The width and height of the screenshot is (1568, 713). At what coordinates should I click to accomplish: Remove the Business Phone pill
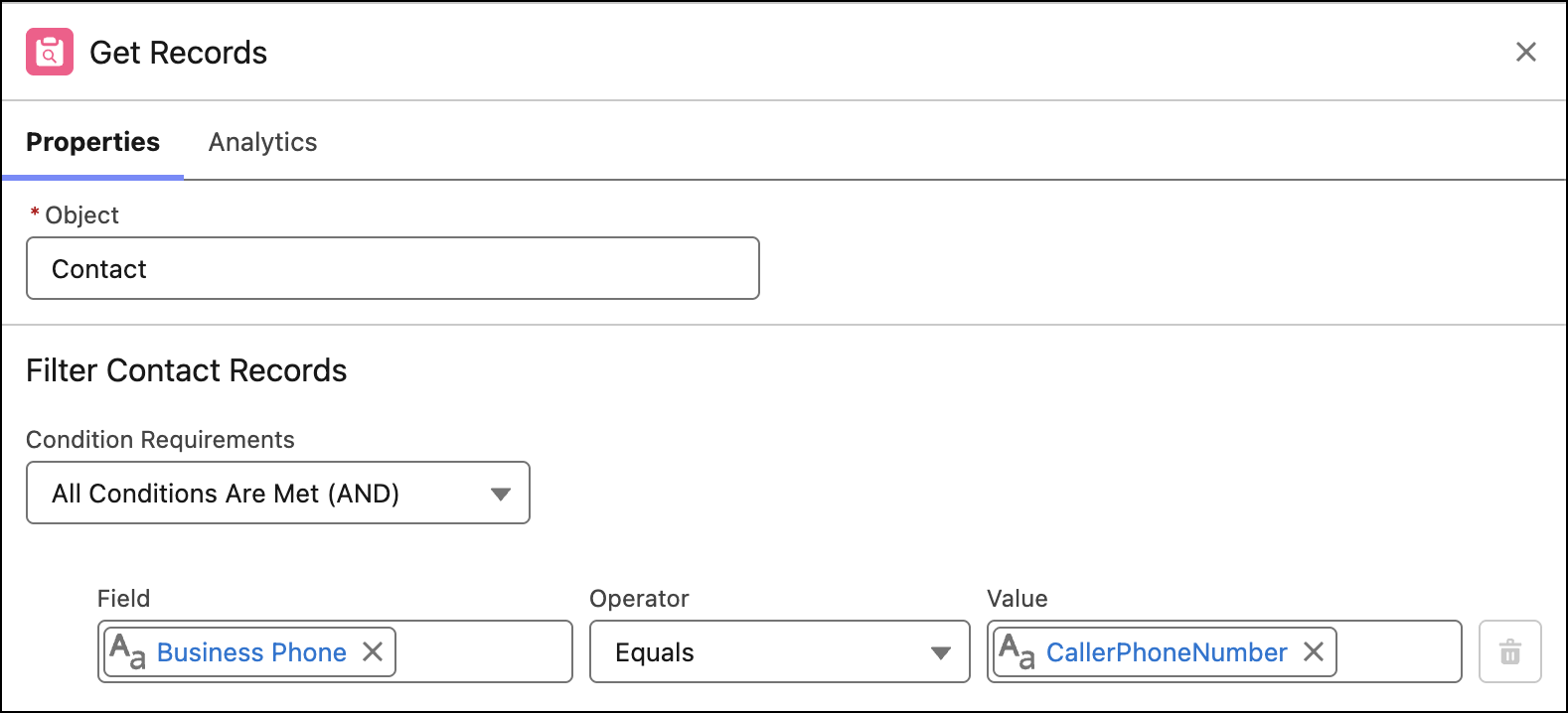tap(373, 651)
